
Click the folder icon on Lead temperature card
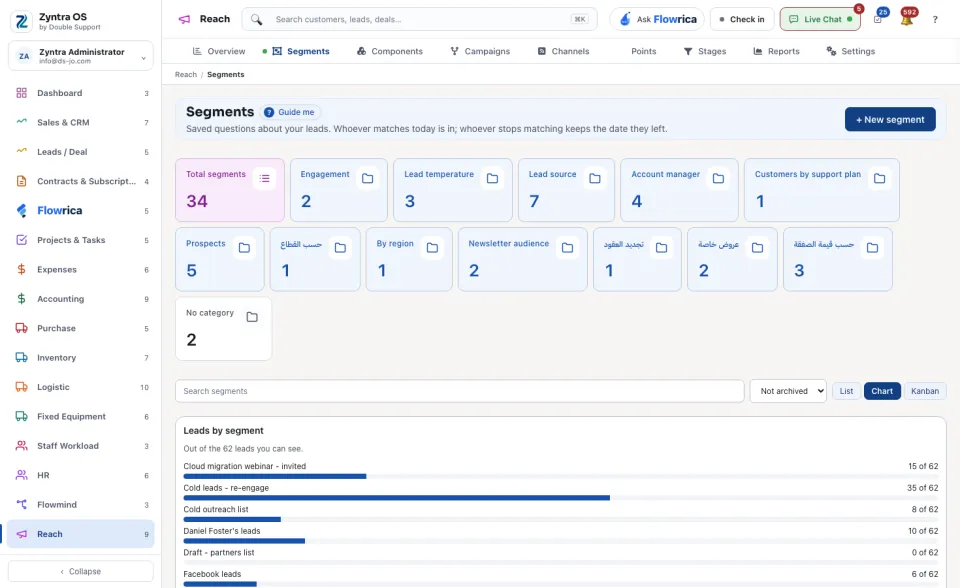point(492,178)
